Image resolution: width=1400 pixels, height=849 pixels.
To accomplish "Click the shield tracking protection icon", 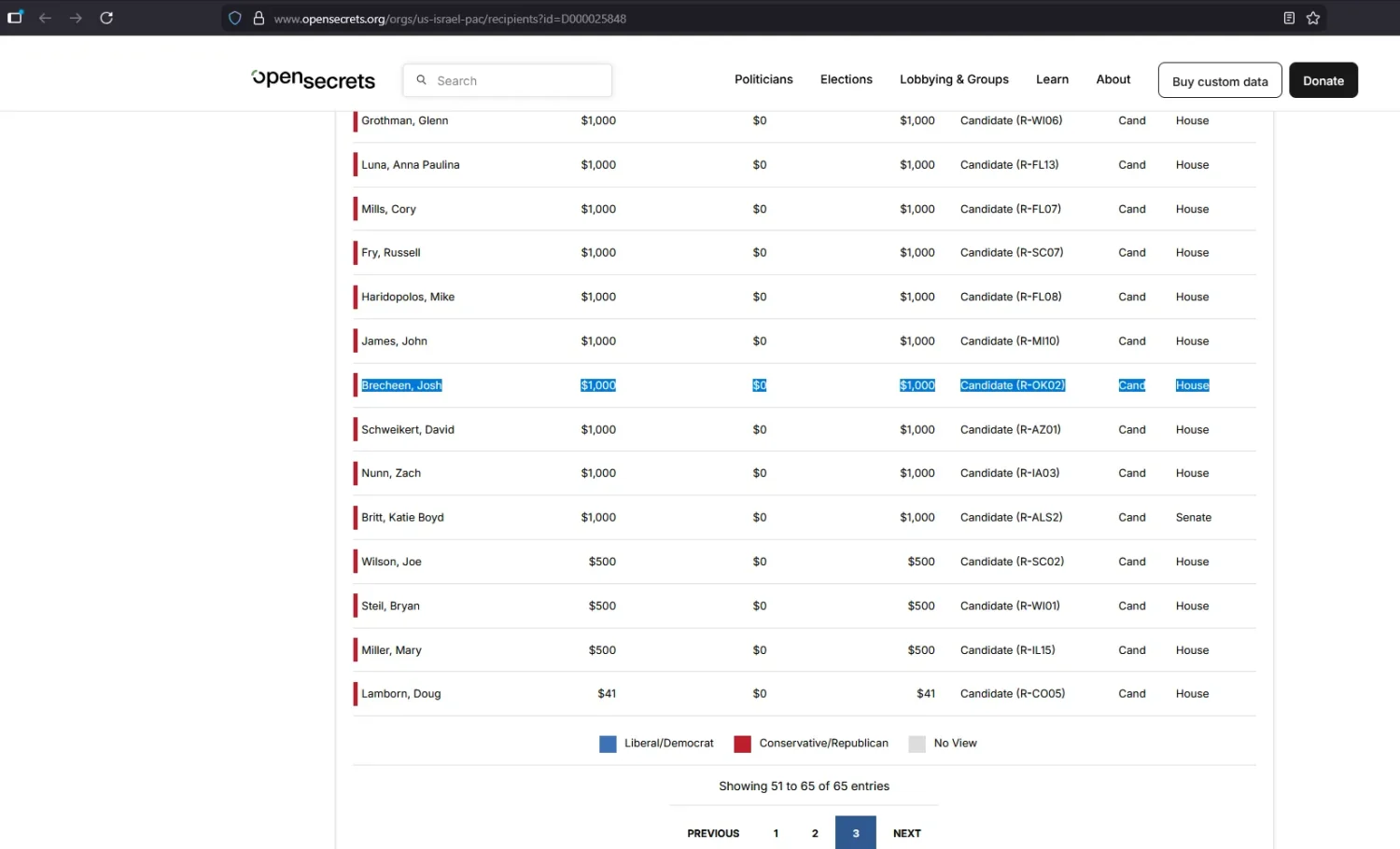I will coord(235,18).
